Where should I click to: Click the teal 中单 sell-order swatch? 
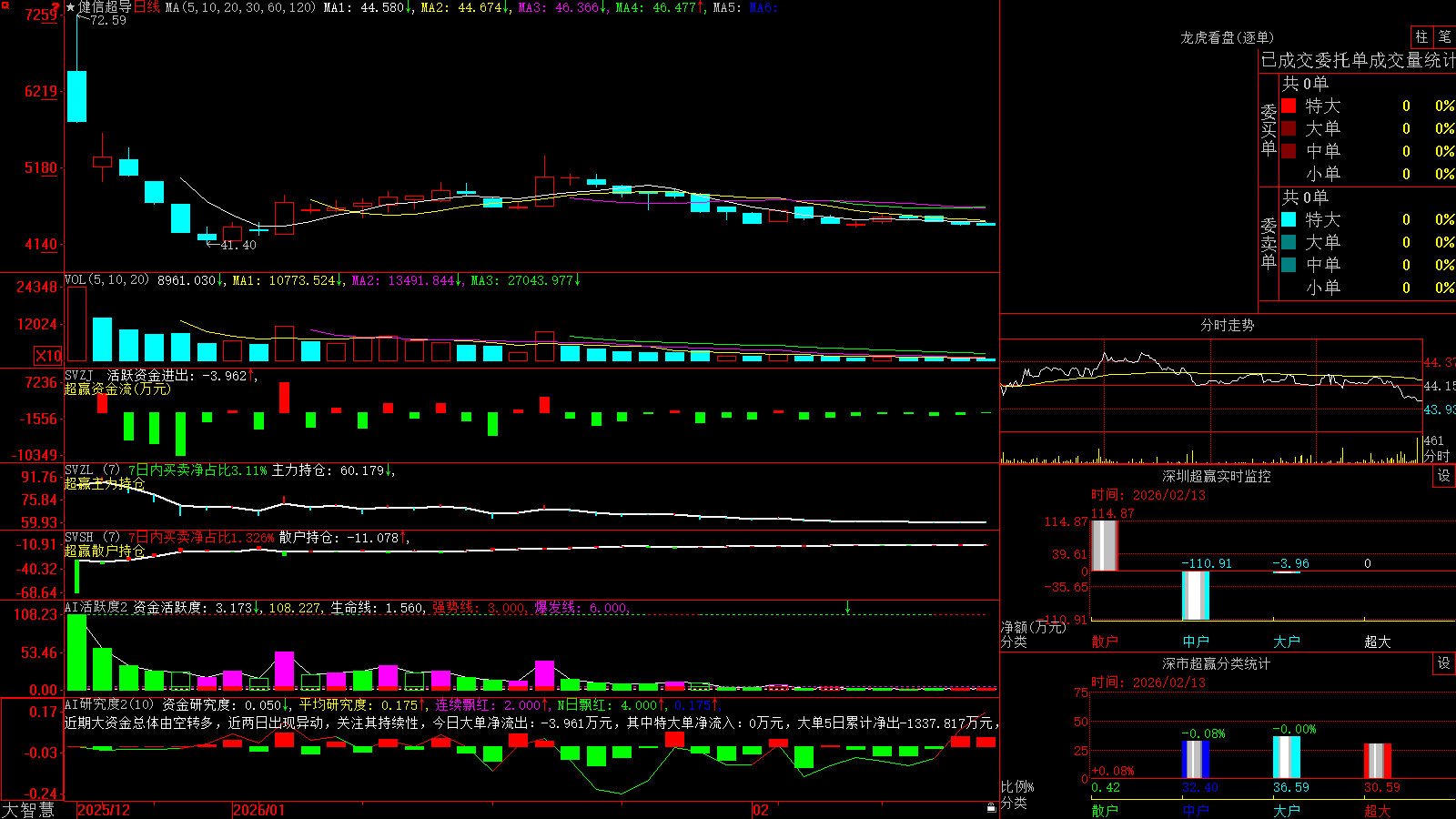coord(1289,265)
